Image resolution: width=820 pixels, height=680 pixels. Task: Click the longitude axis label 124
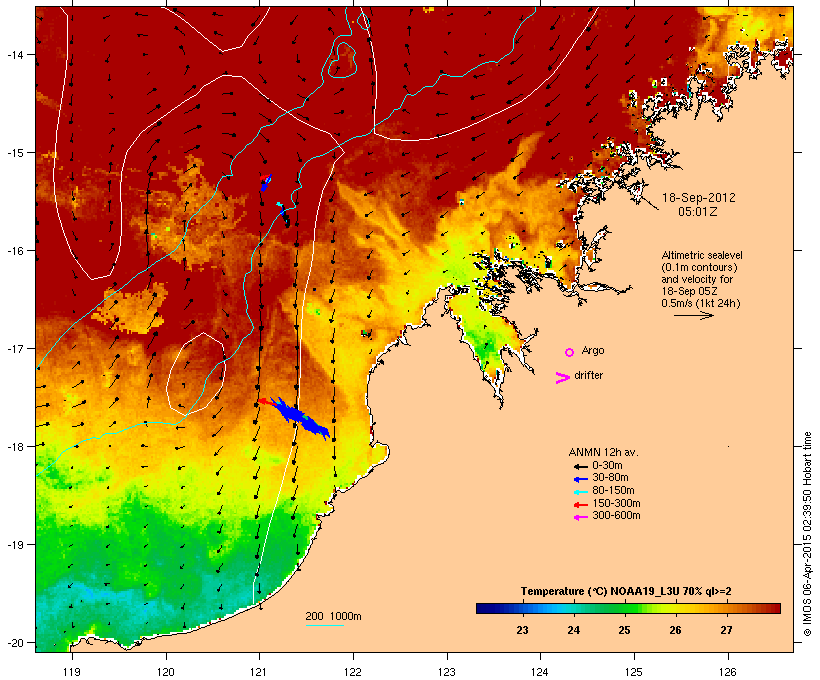tap(540, 672)
